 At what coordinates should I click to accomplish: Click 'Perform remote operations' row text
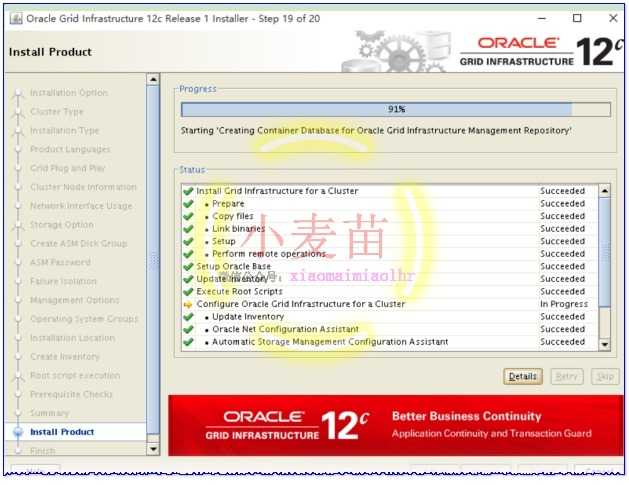point(269,254)
